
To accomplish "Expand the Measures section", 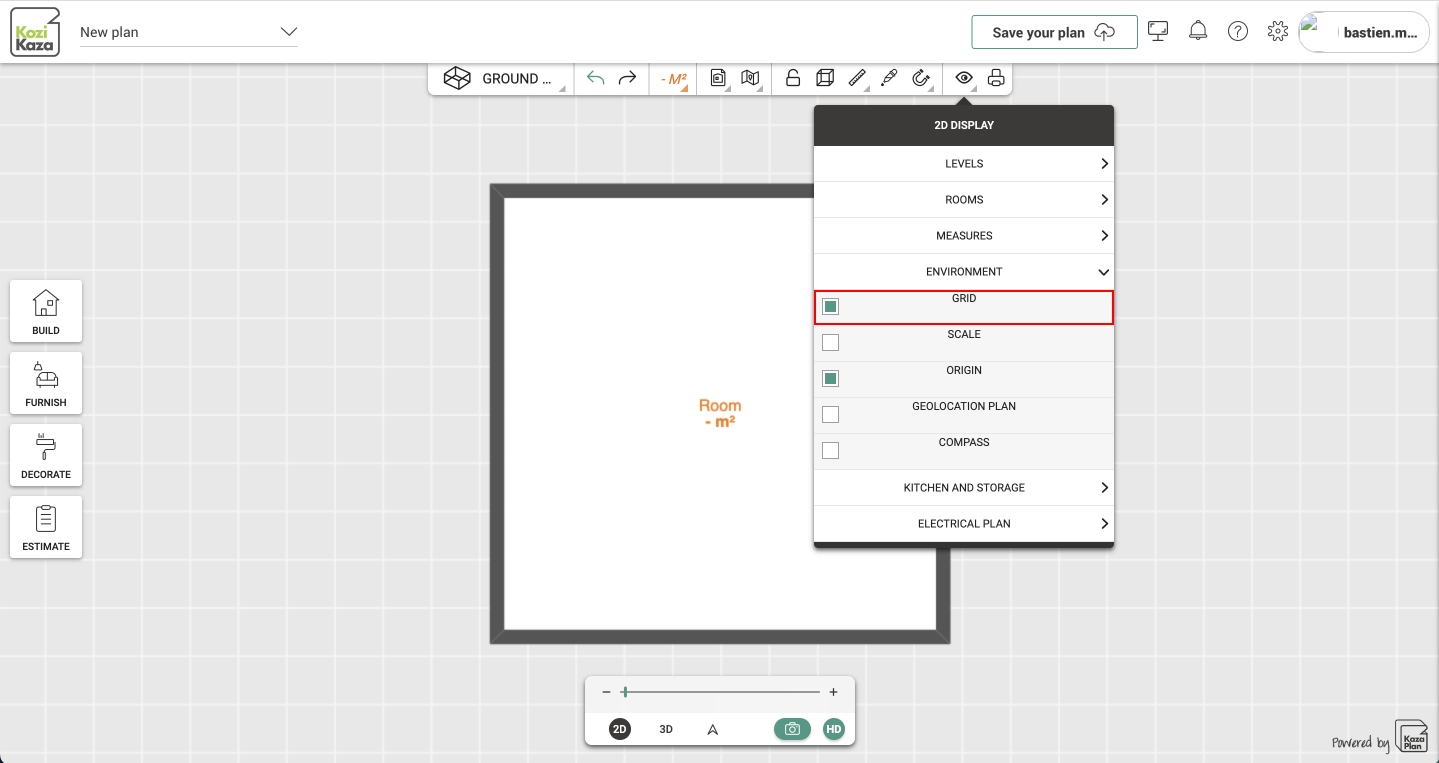I will point(964,235).
